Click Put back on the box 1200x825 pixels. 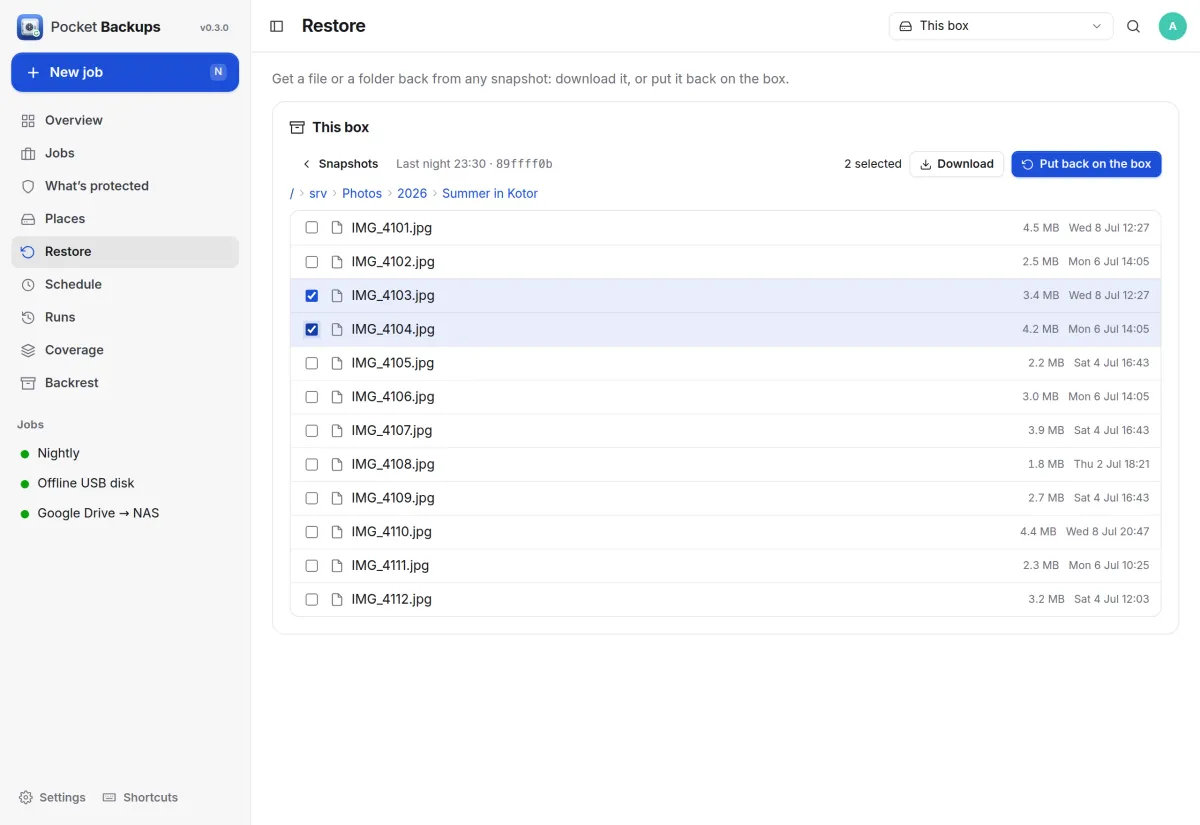[x=1086, y=164]
